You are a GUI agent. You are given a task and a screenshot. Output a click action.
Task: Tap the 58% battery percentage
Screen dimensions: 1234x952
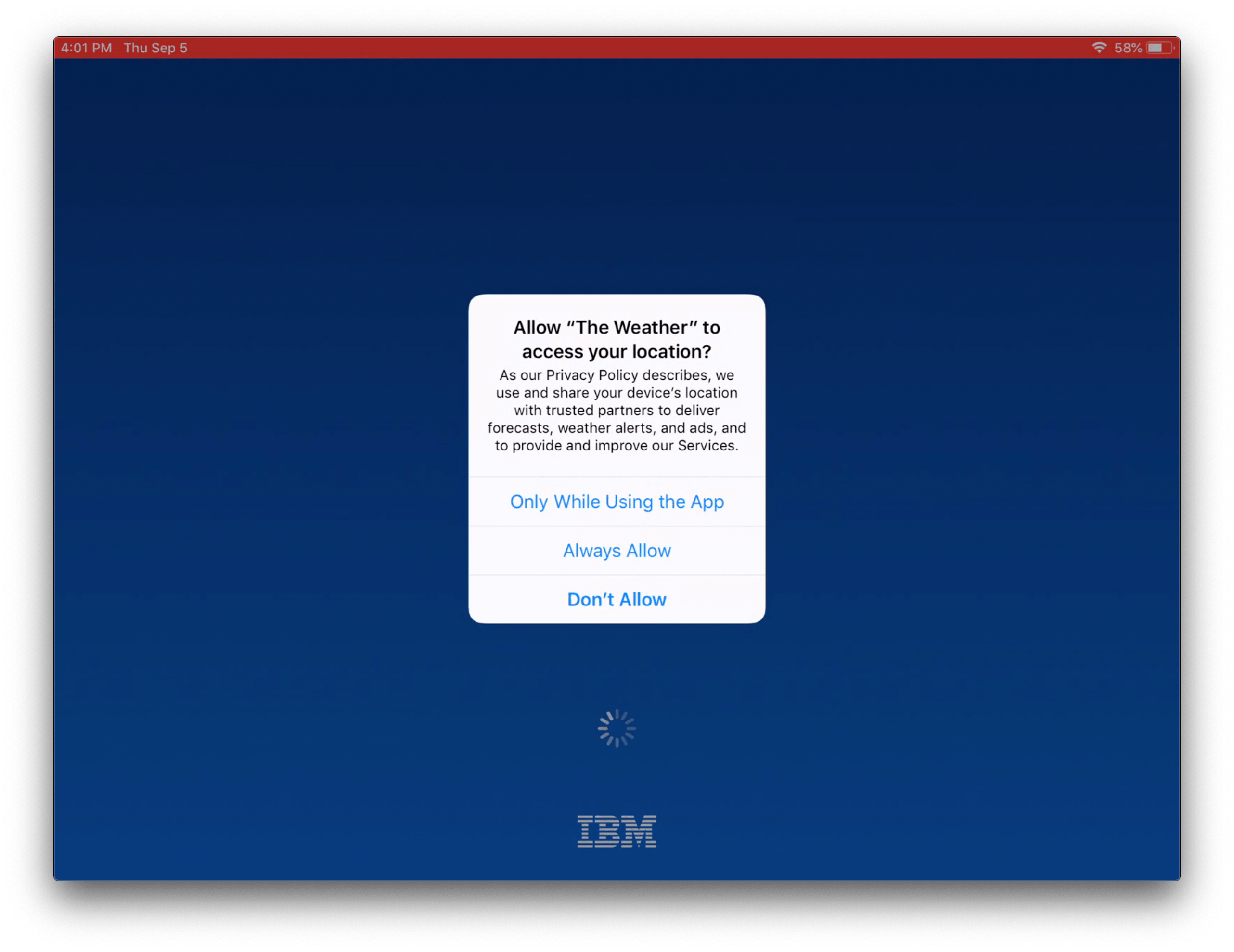(x=1128, y=48)
